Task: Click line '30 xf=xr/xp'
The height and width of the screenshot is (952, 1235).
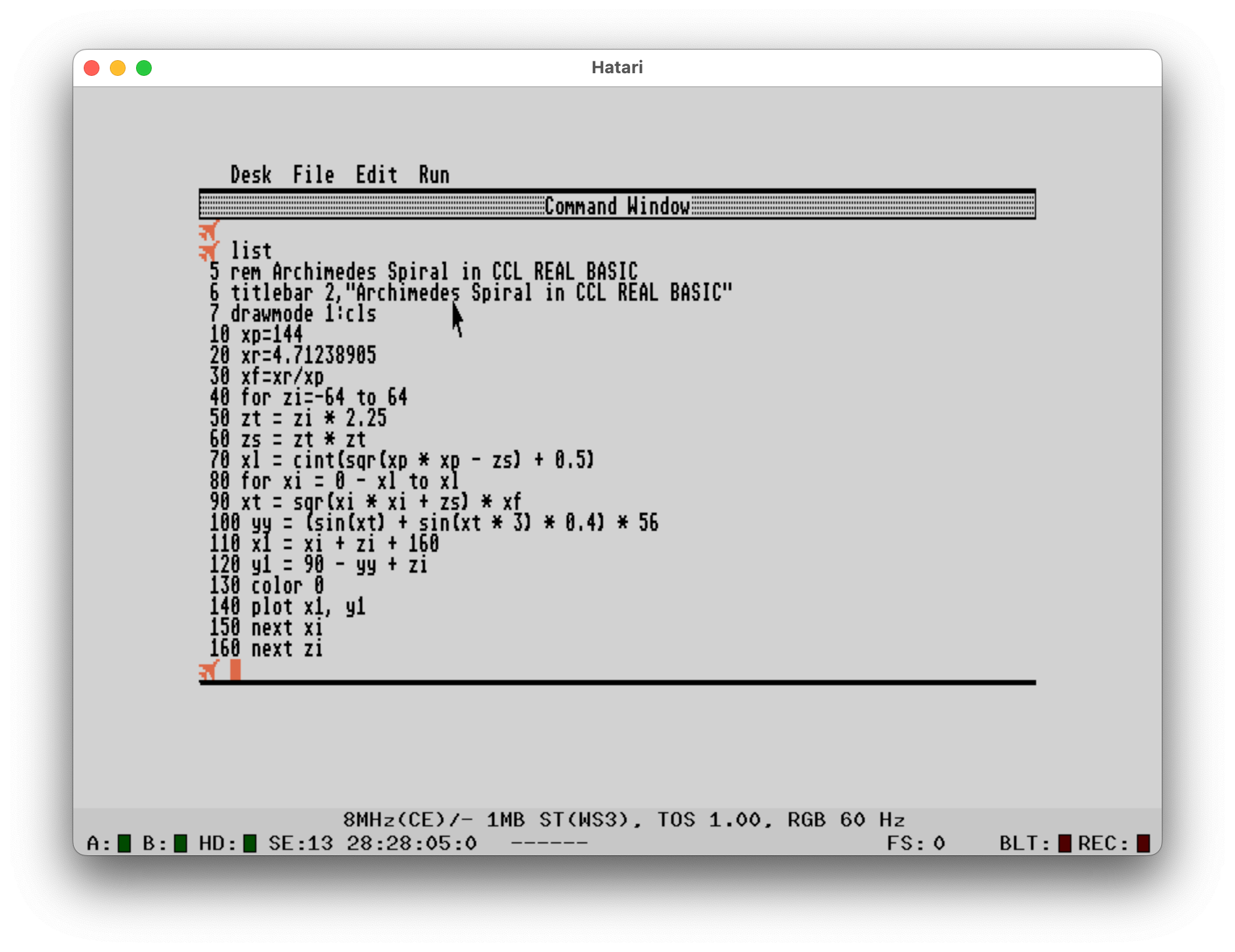Action: click(266, 376)
